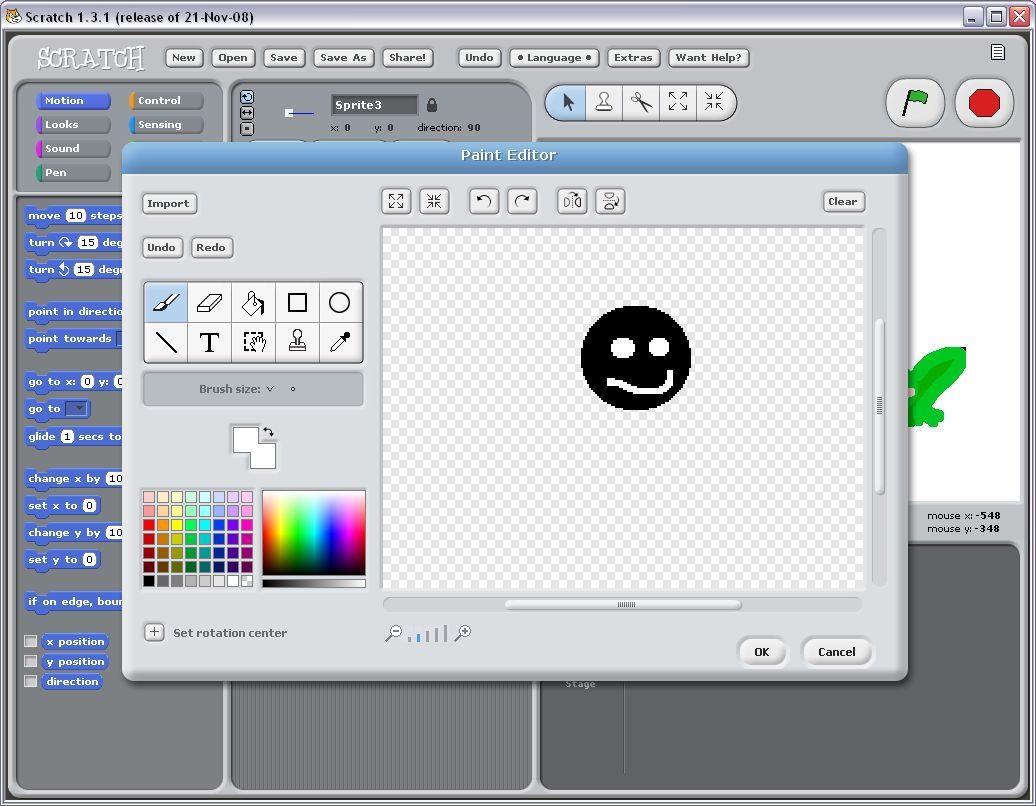Enable the direction stage monitor checkbox
1036x806 pixels.
(31, 681)
